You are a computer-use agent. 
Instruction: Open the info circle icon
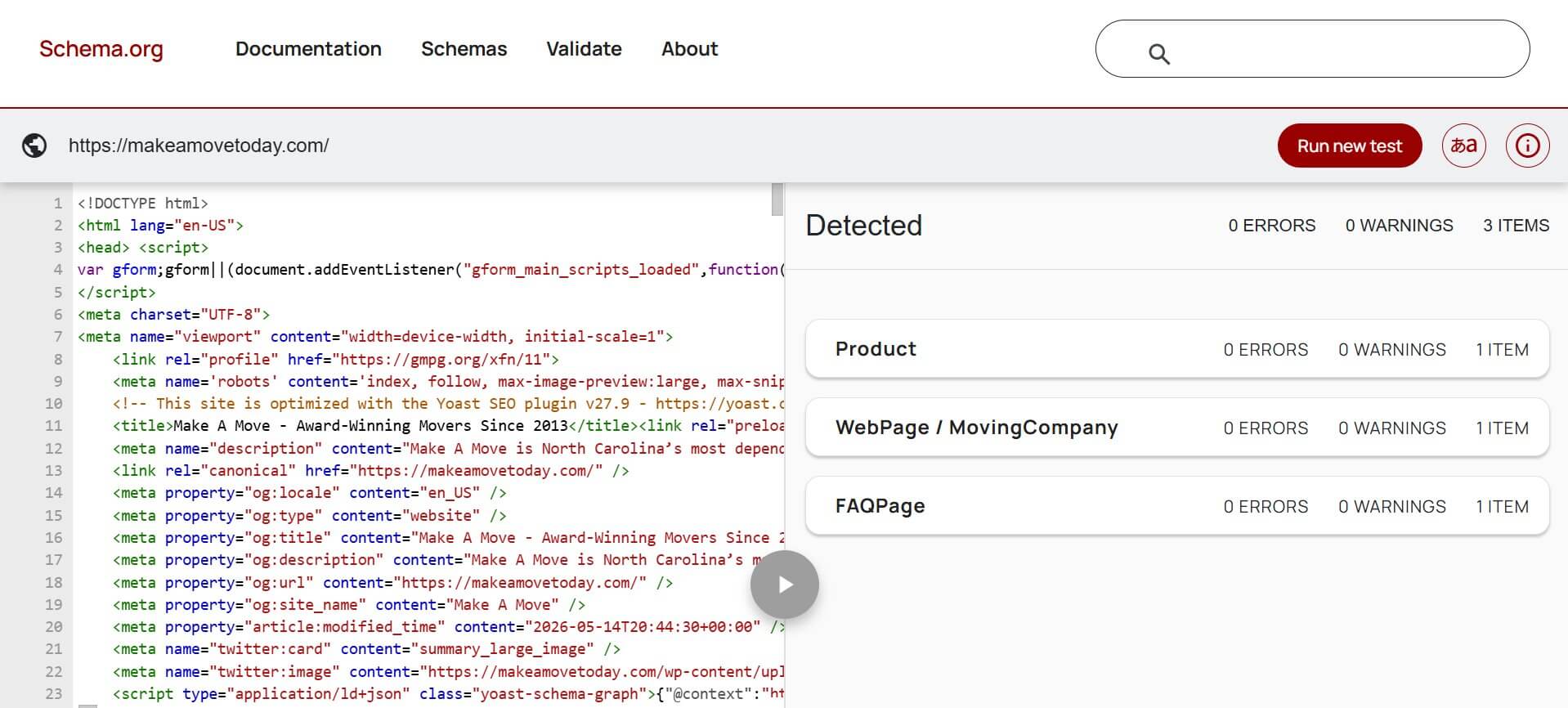(1527, 146)
